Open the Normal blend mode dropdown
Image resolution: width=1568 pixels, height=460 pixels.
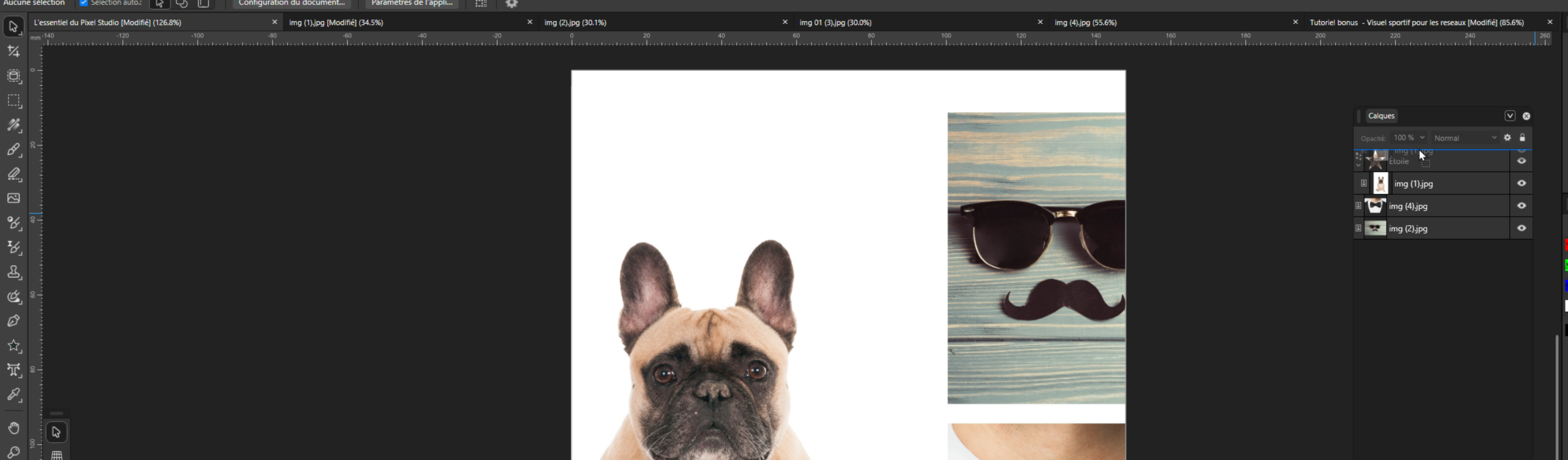point(1465,137)
